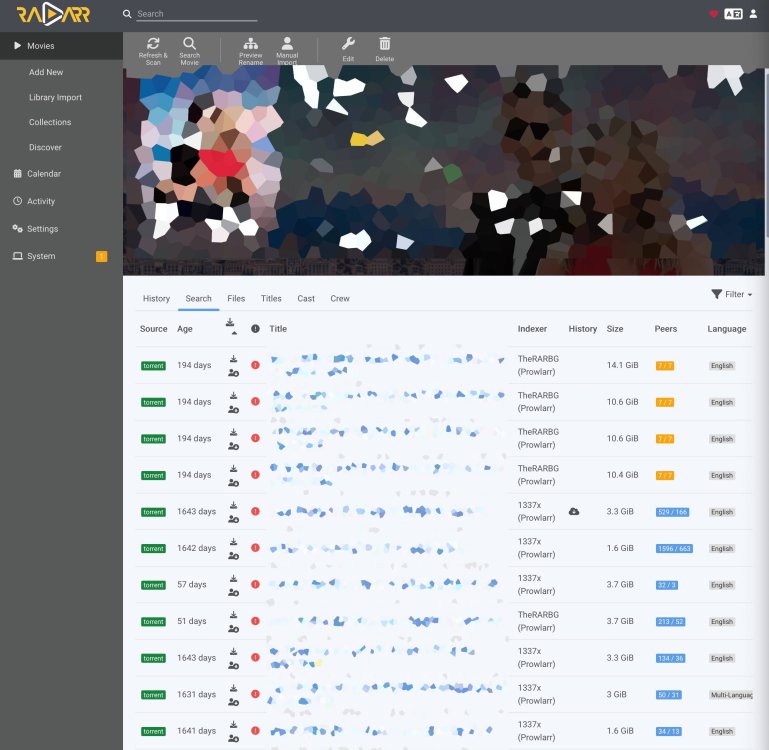The image size is (769, 750).
Task: Click download icon for 10.4 GiB release
Action: [x=233, y=469]
